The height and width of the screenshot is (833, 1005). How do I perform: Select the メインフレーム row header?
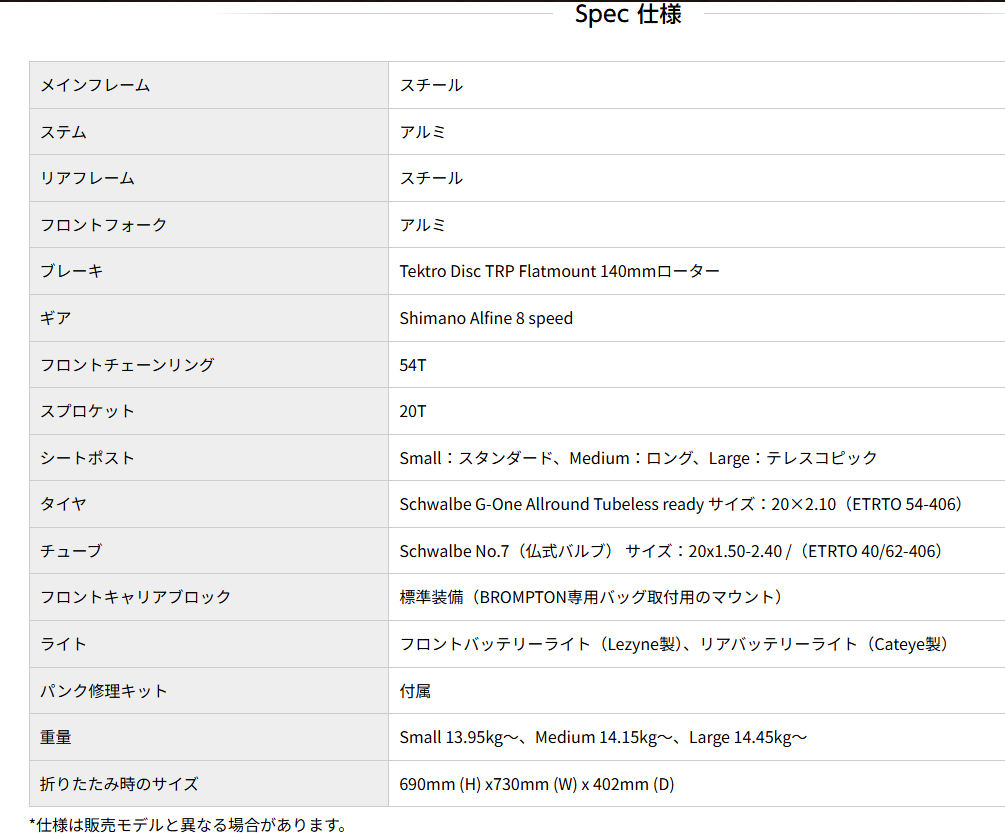92,85
